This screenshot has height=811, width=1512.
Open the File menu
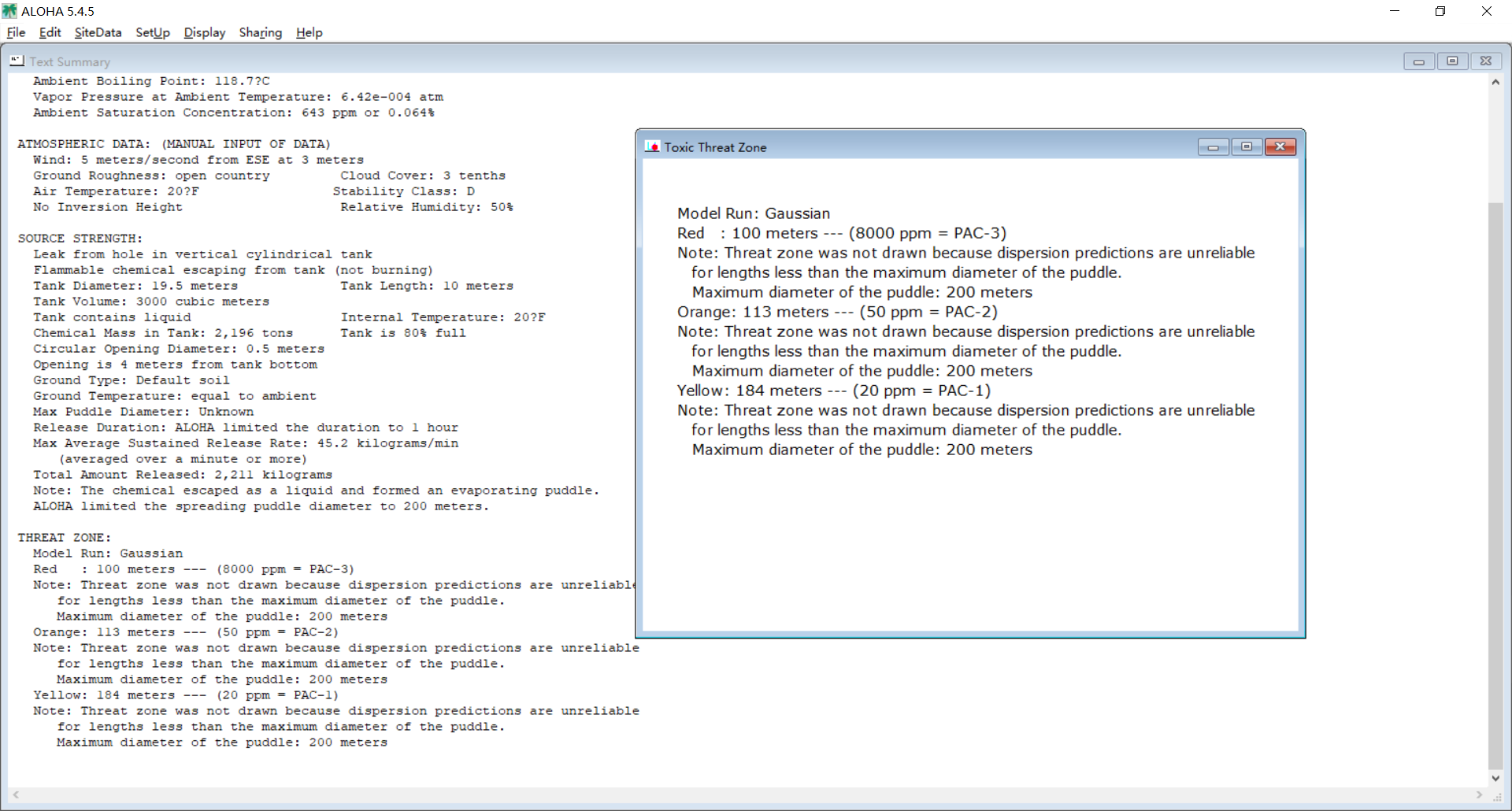click(x=16, y=32)
